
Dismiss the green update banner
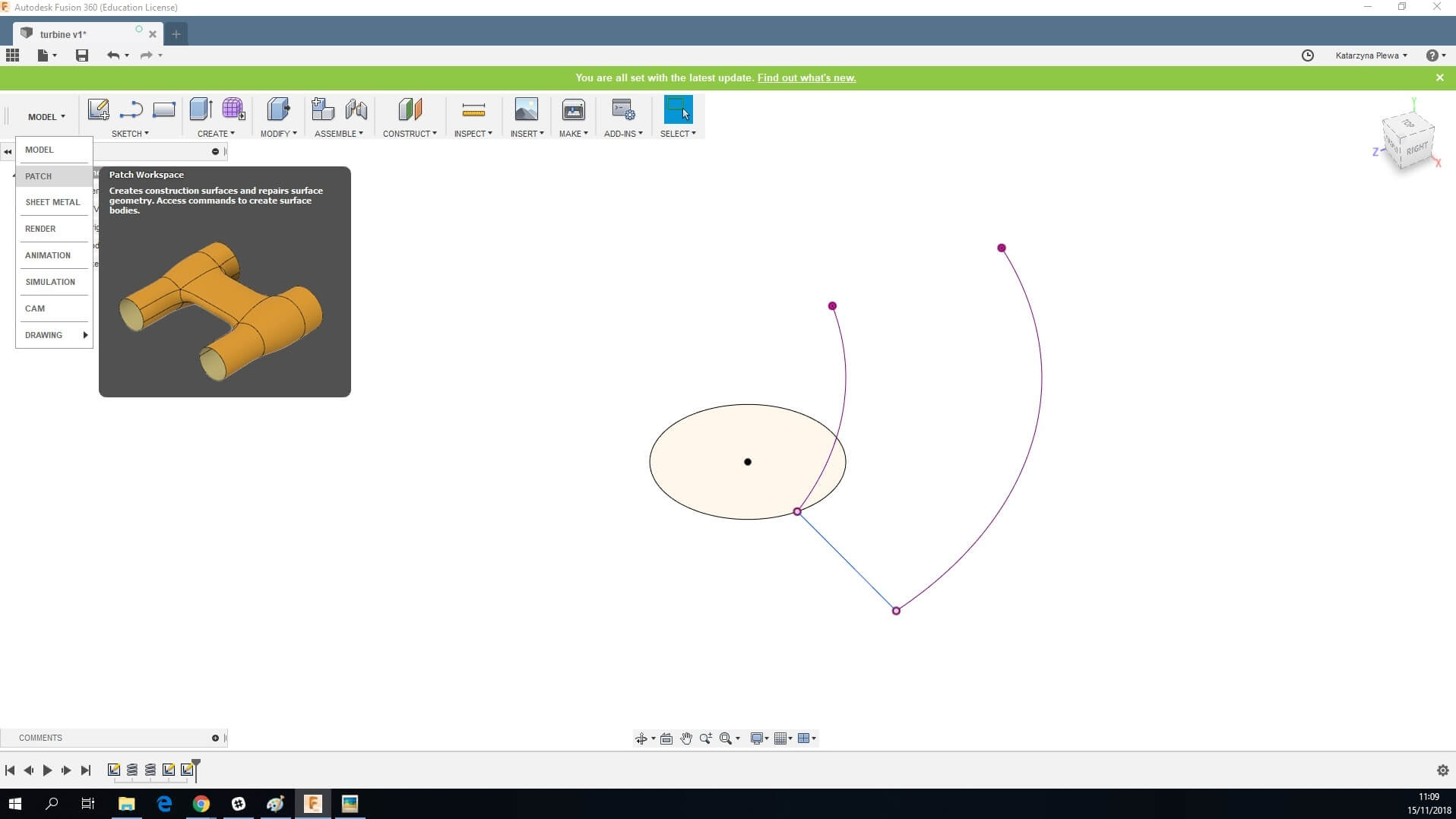(x=1439, y=77)
